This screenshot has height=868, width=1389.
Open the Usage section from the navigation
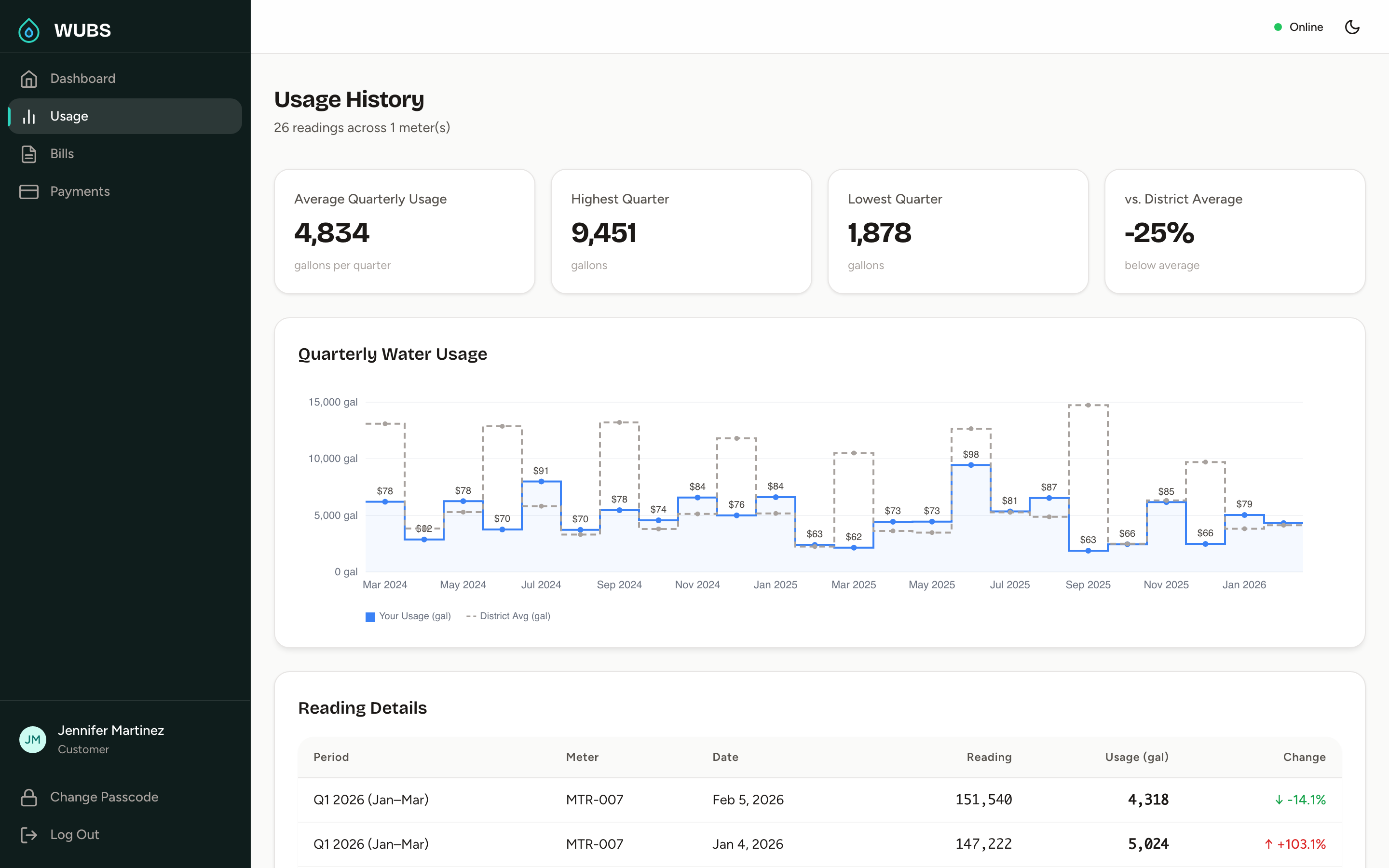pos(69,116)
